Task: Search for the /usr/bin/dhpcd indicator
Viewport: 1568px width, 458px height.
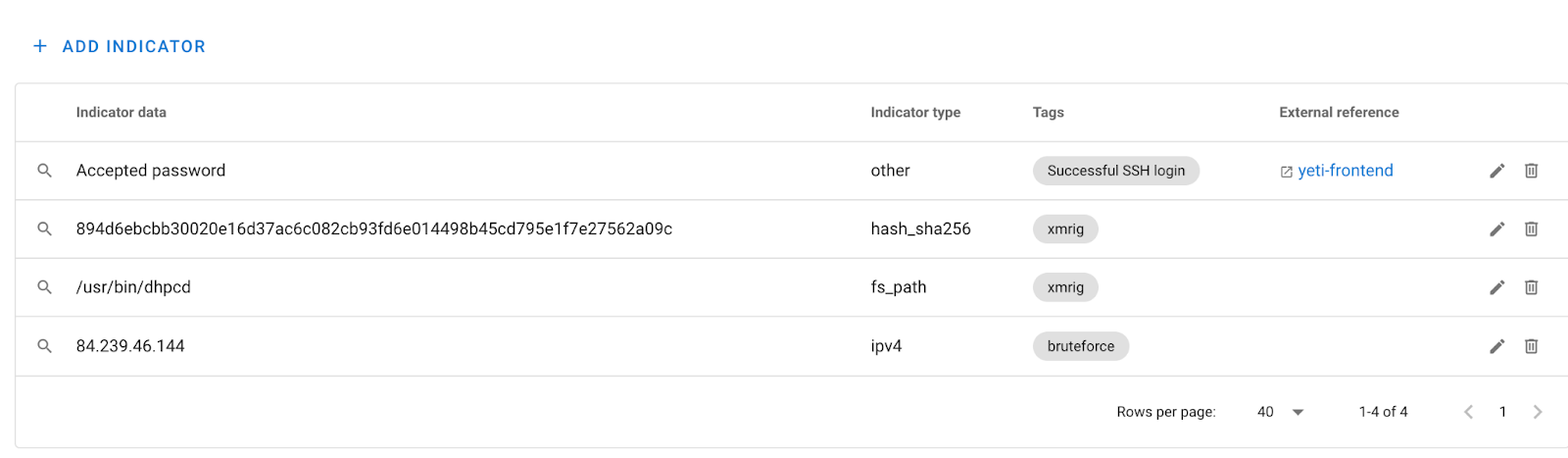Action: pos(44,287)
